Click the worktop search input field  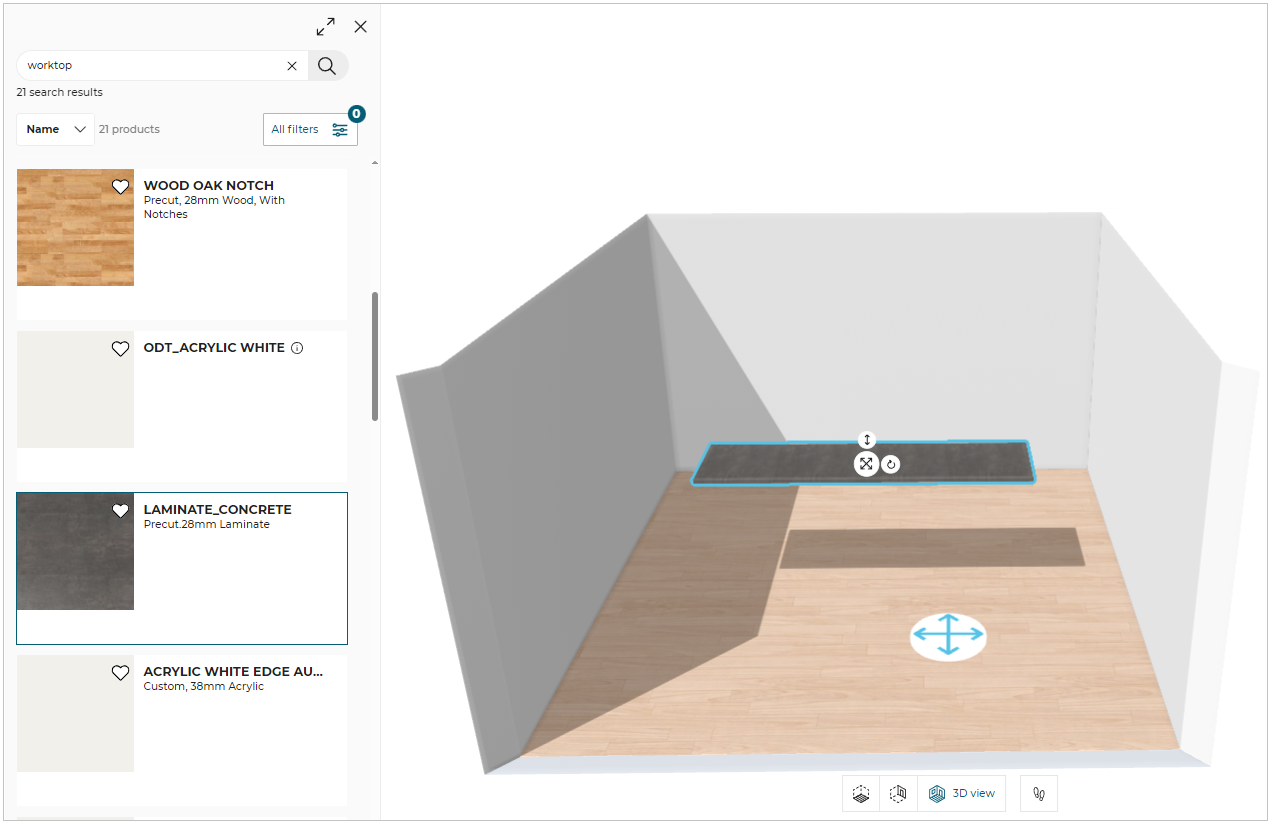point(150,66)
